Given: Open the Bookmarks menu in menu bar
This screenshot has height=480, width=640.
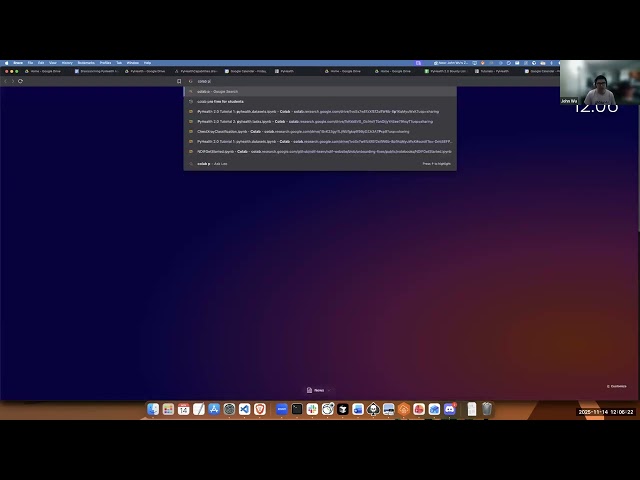Looking at the screenshot, I should [x=86, y=62].
